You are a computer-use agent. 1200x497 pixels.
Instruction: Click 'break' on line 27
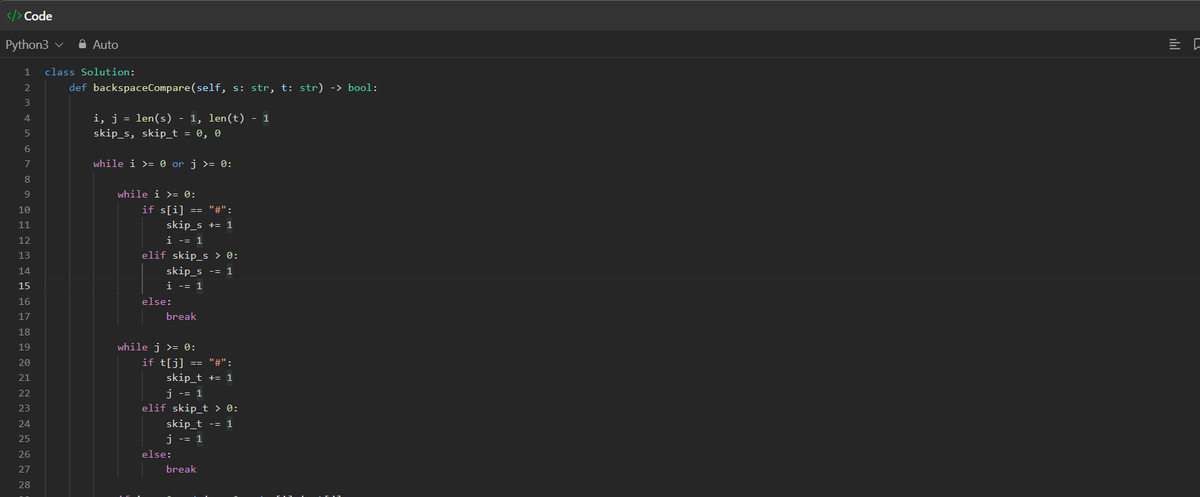click(181, 469)
